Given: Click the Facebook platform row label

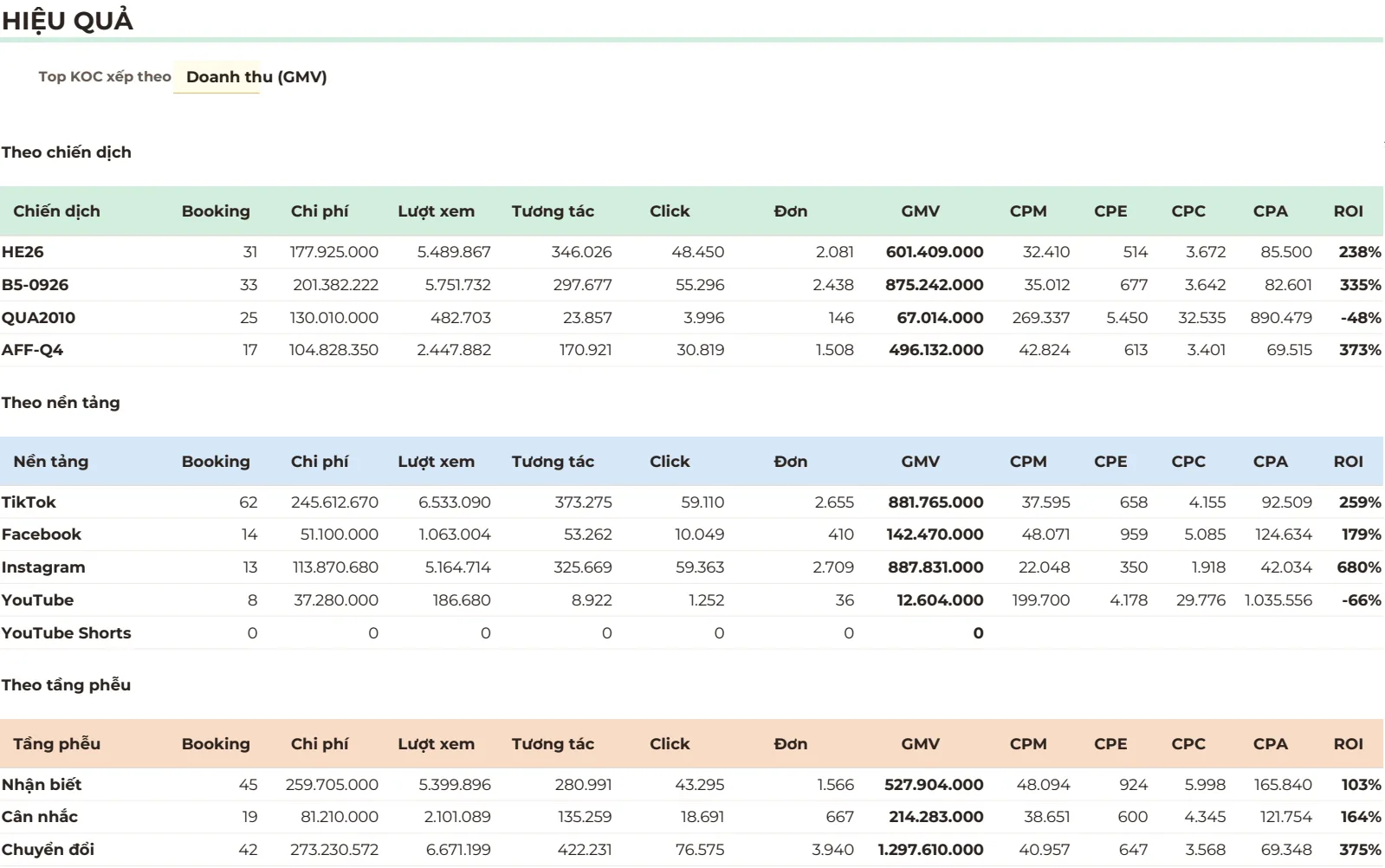Looking at the screenshot, I should tap(42, 534).
